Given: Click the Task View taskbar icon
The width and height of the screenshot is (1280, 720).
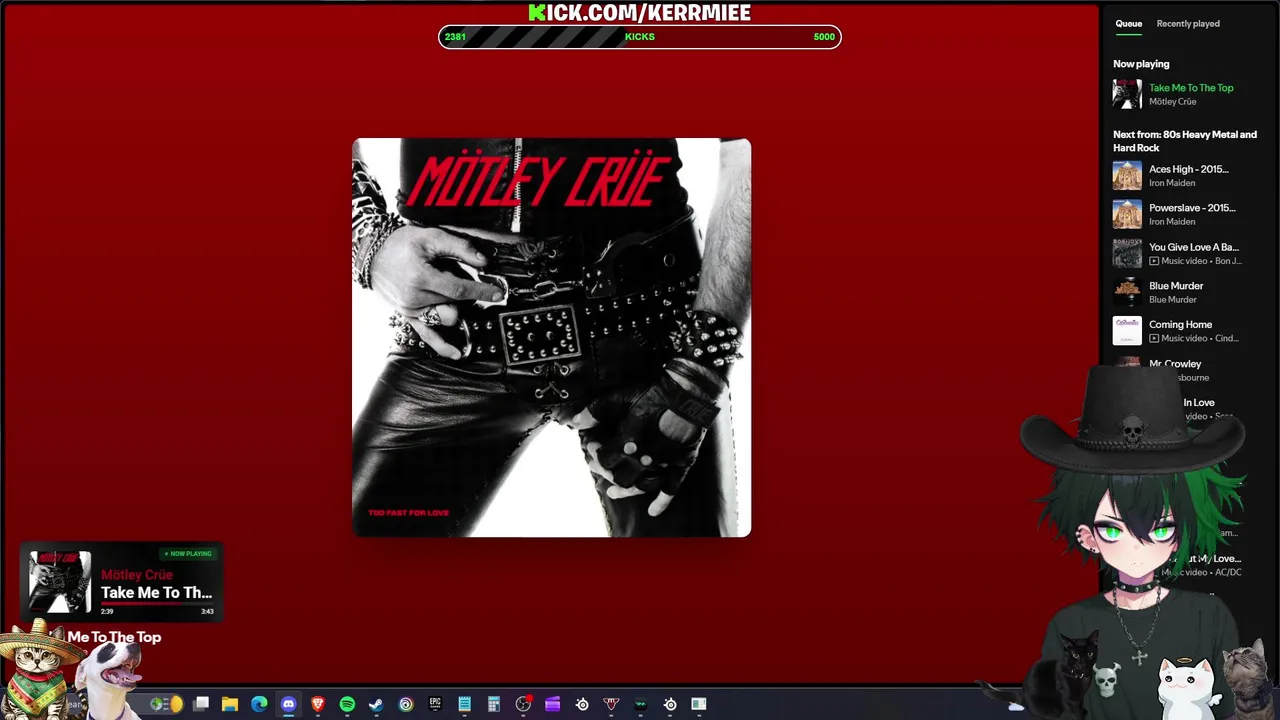Looking at the screenshot, I should [201, 704].
